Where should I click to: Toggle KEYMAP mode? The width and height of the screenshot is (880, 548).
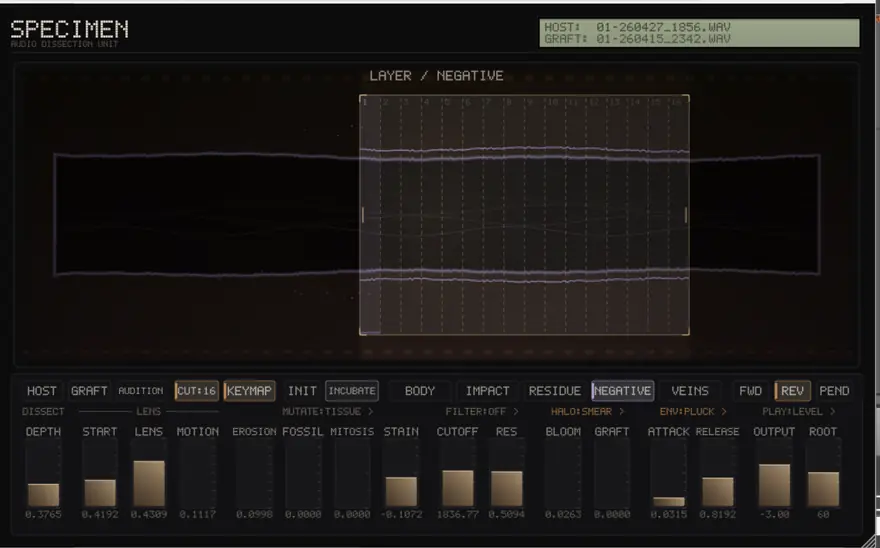coord(249,391)
